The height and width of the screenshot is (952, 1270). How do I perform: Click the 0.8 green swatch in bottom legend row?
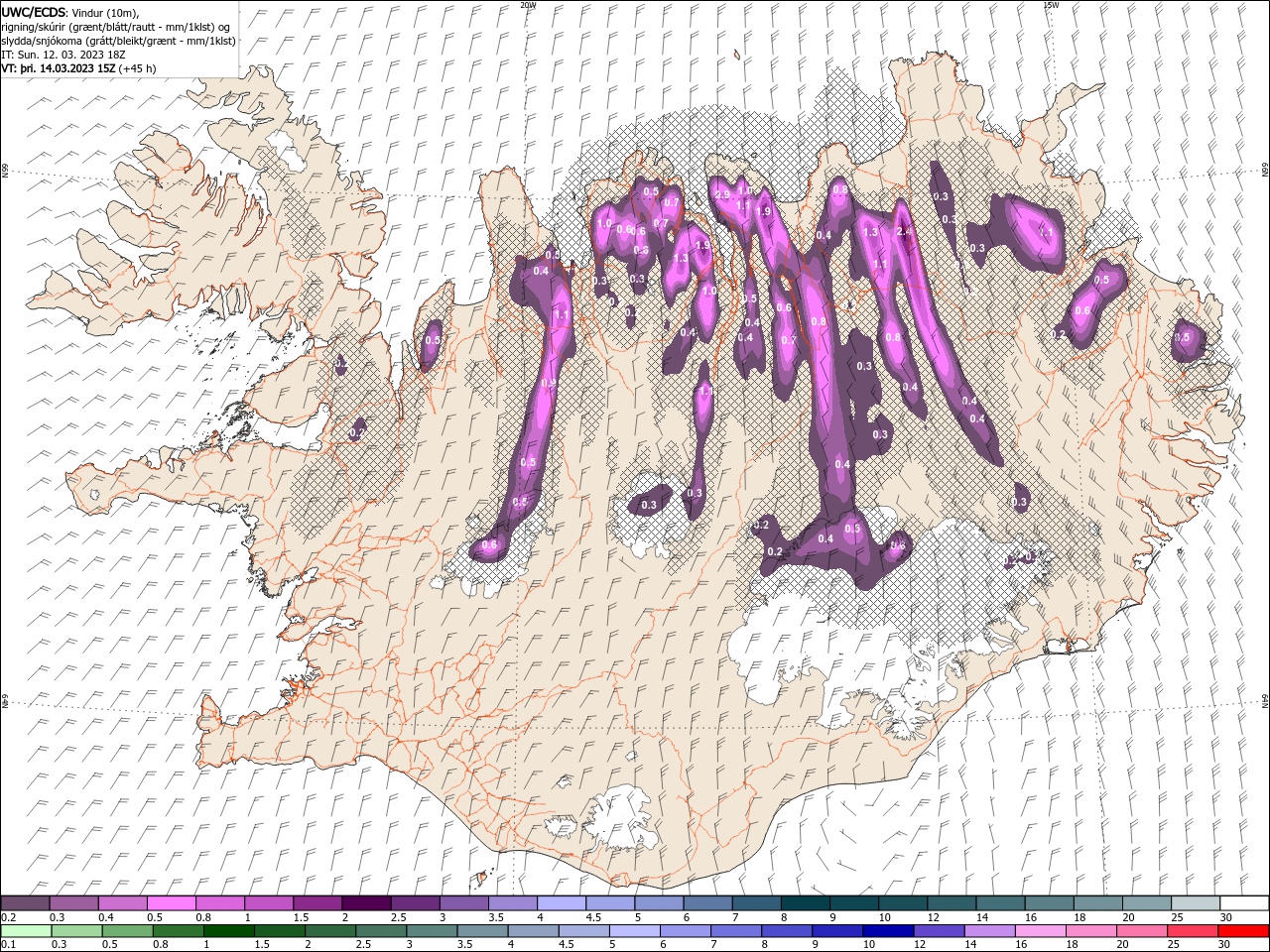tap(178, 931)
